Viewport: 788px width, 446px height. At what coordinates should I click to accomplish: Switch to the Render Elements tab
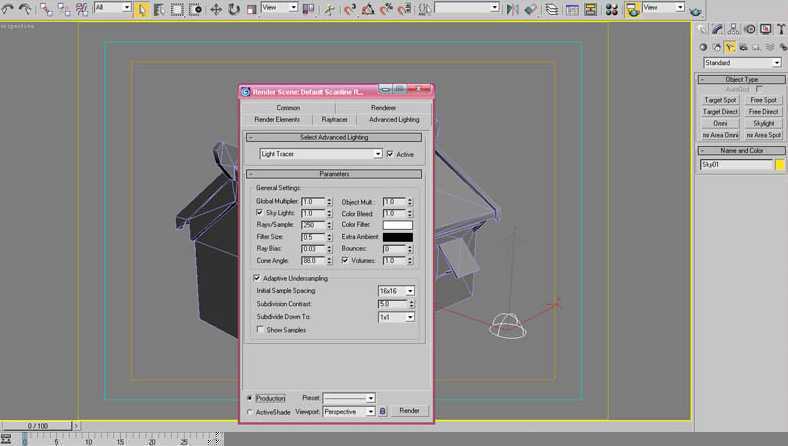pyautogui.click(x=277, y=120)
